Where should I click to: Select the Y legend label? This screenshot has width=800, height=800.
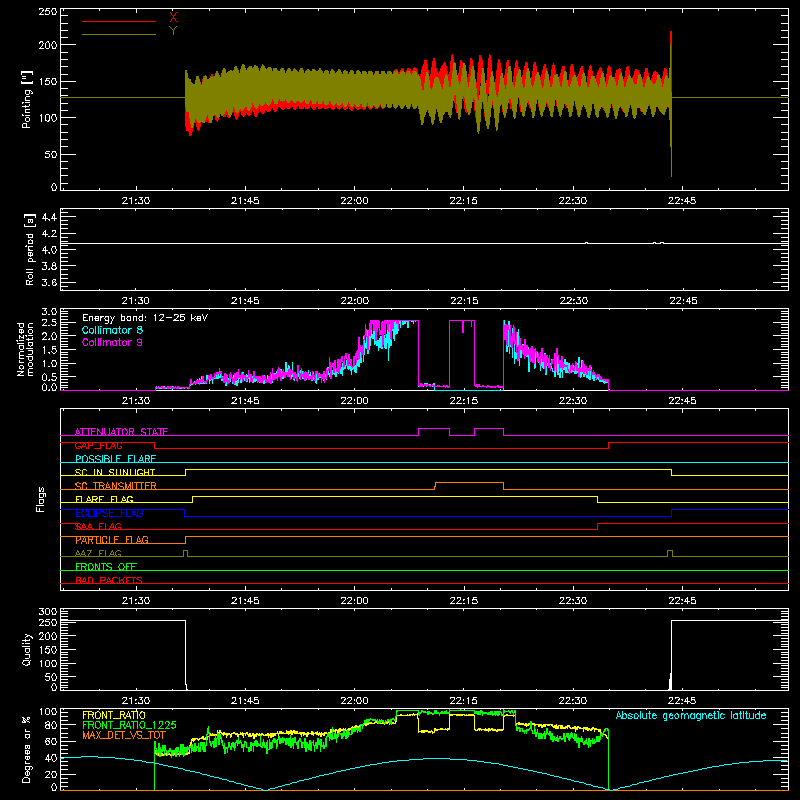[173, 31]
